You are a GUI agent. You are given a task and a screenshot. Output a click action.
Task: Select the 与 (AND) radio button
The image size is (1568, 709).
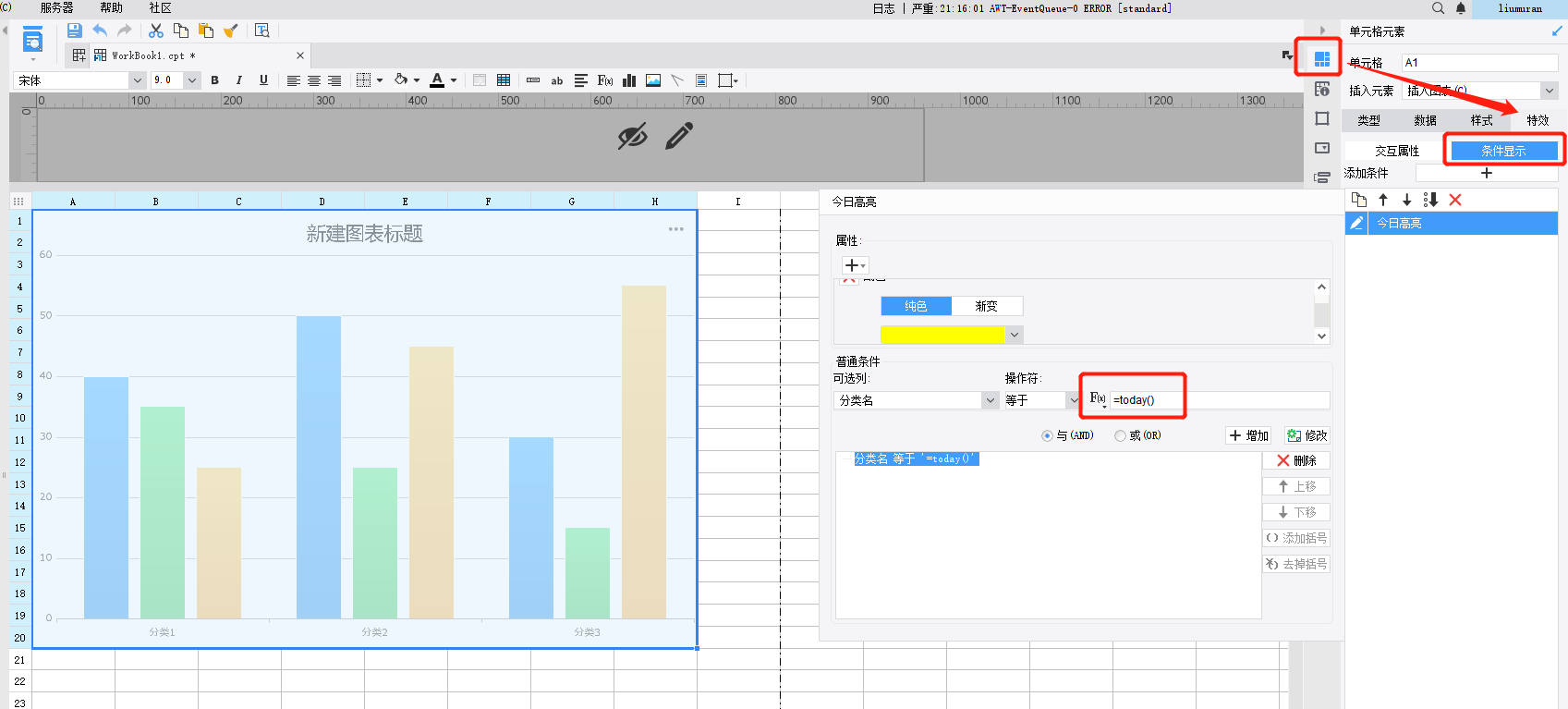tap(1047, 435)
